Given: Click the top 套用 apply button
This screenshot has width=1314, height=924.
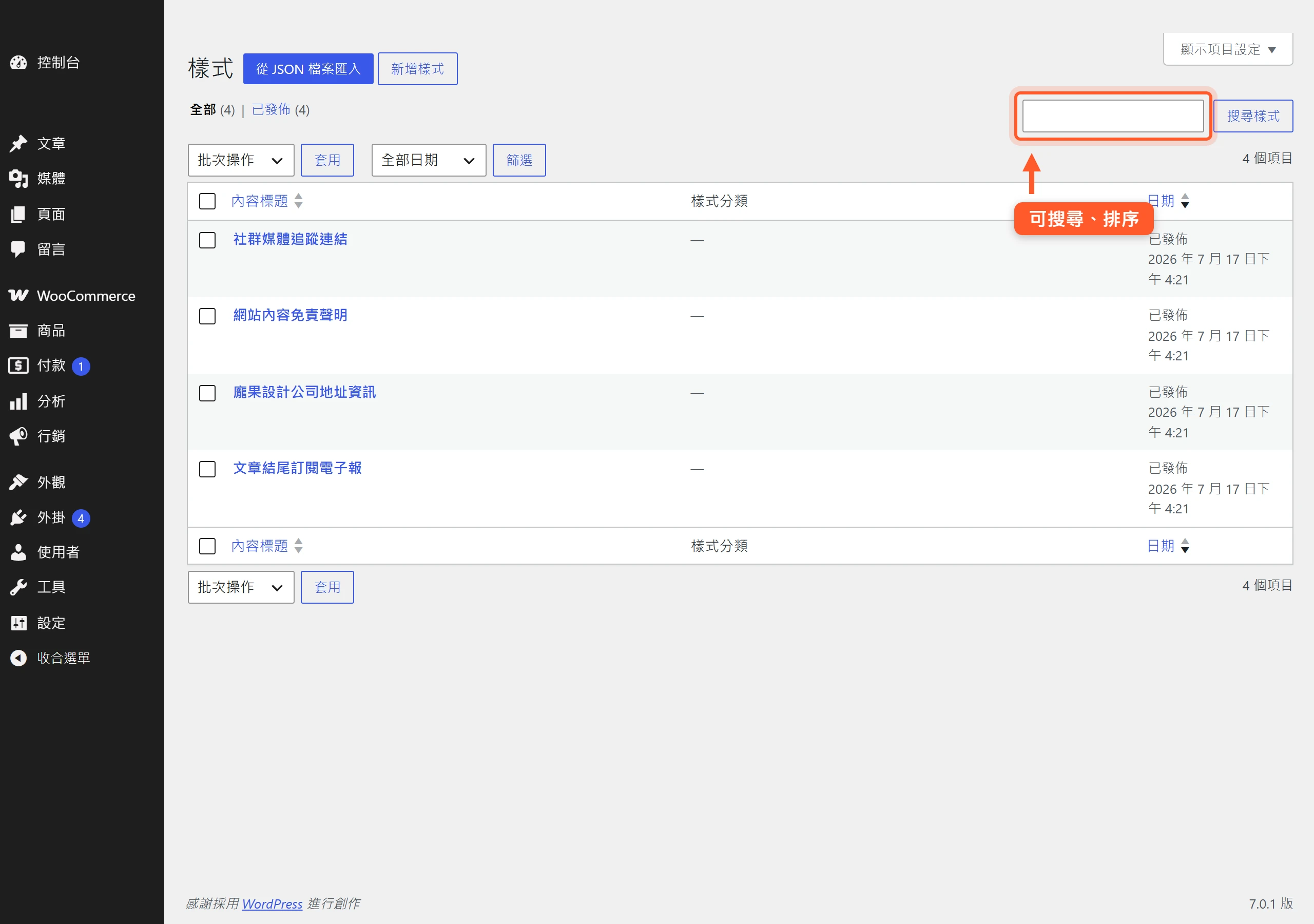Looking at the screenshot, I should 327,160.
